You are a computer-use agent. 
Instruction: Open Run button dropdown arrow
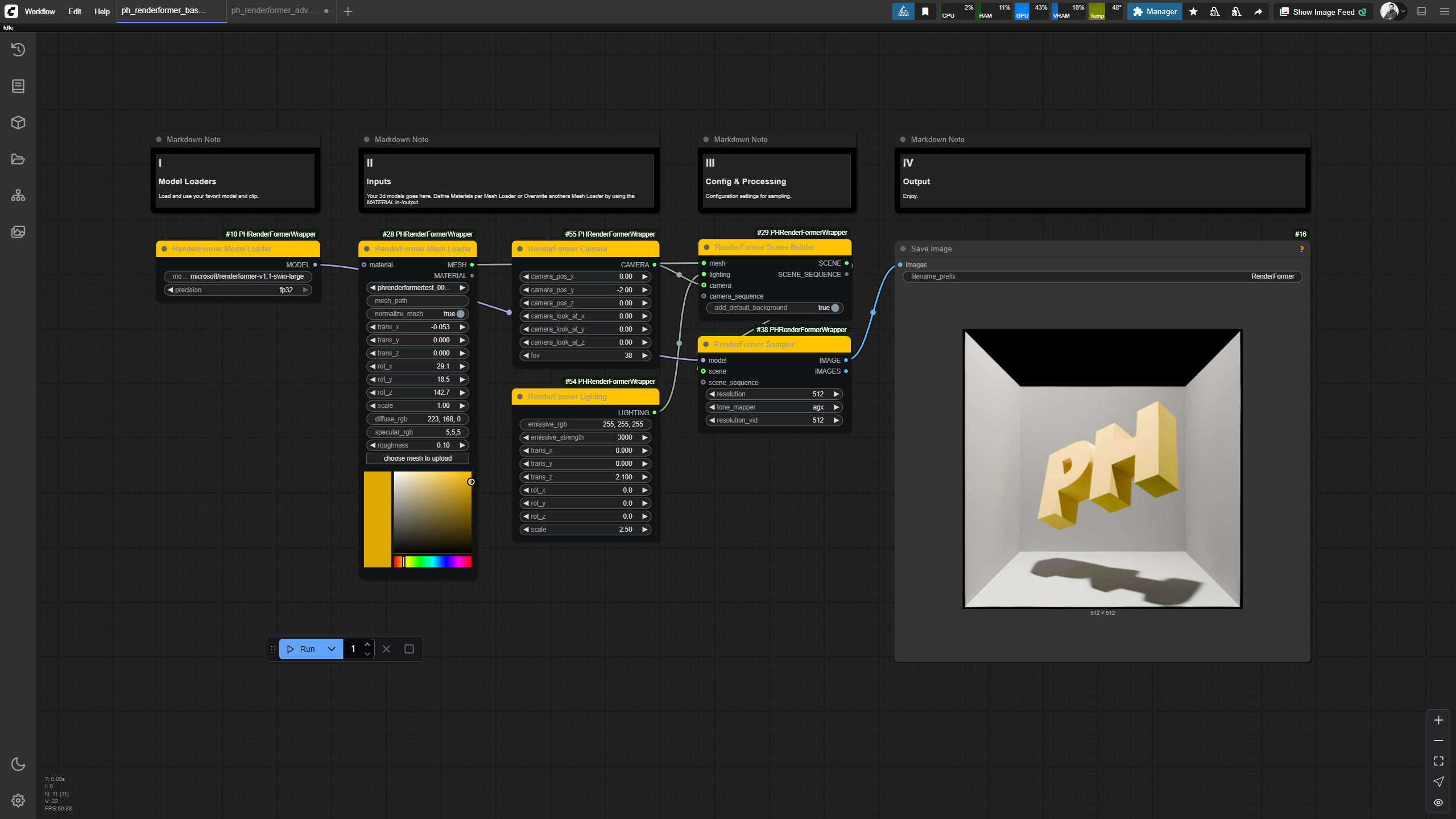(x=332, y=649)
